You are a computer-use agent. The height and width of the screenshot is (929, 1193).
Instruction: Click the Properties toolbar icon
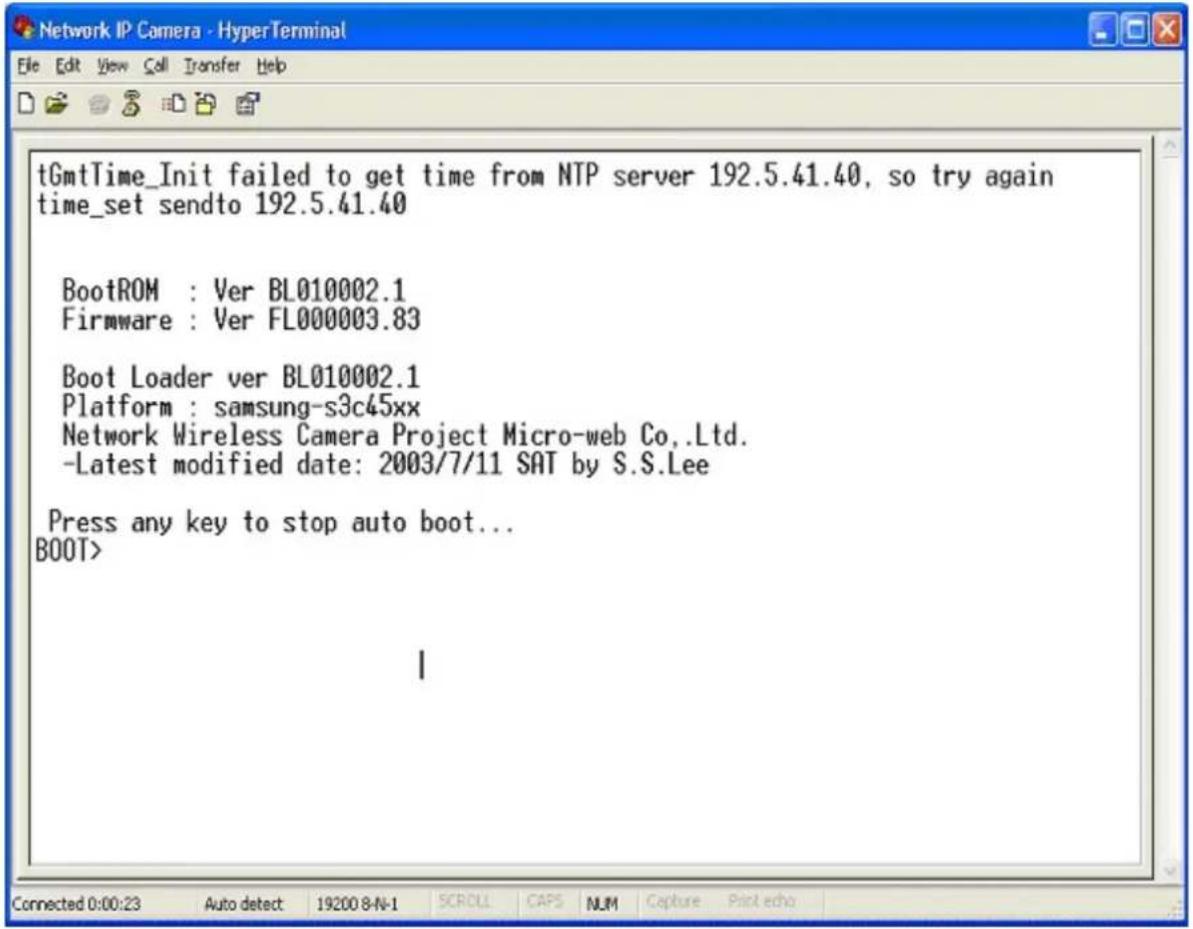click(x=247, y=103)
